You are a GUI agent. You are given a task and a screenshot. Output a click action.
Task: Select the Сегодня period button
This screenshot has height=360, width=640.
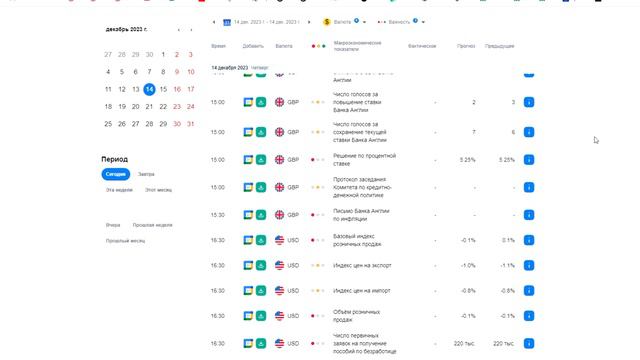(116, 174)
